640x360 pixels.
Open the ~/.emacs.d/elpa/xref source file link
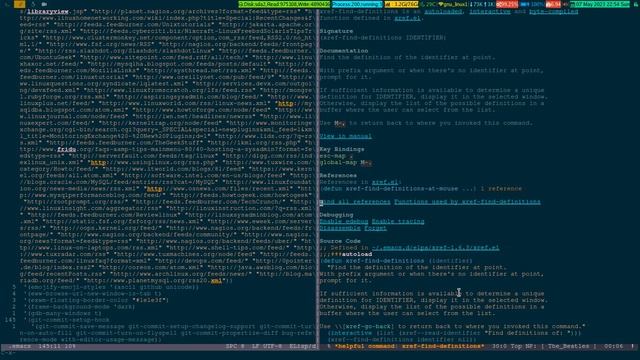pos(435,248)
